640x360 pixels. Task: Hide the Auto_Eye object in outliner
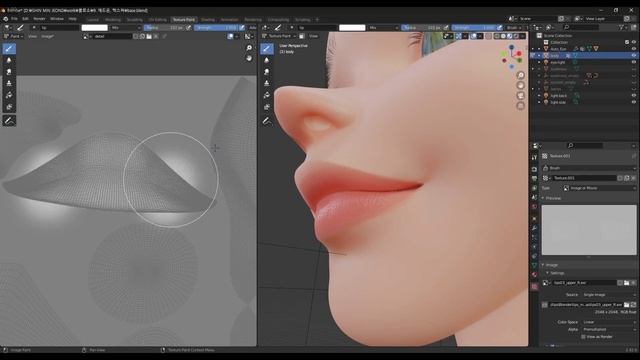[x=634, y=49]
